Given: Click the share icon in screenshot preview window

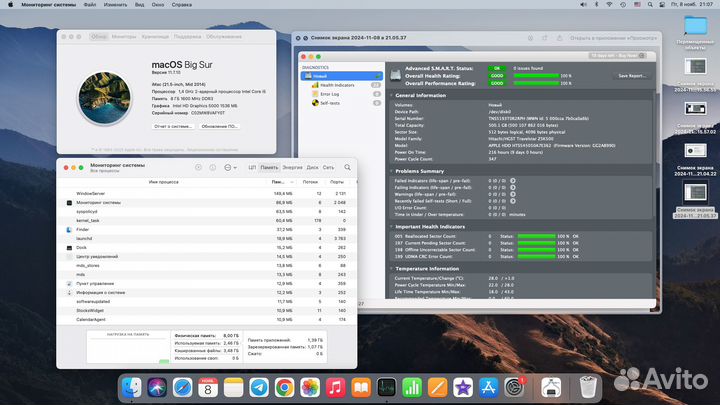Looking at the screenshot, I should (x=559, y=38).
